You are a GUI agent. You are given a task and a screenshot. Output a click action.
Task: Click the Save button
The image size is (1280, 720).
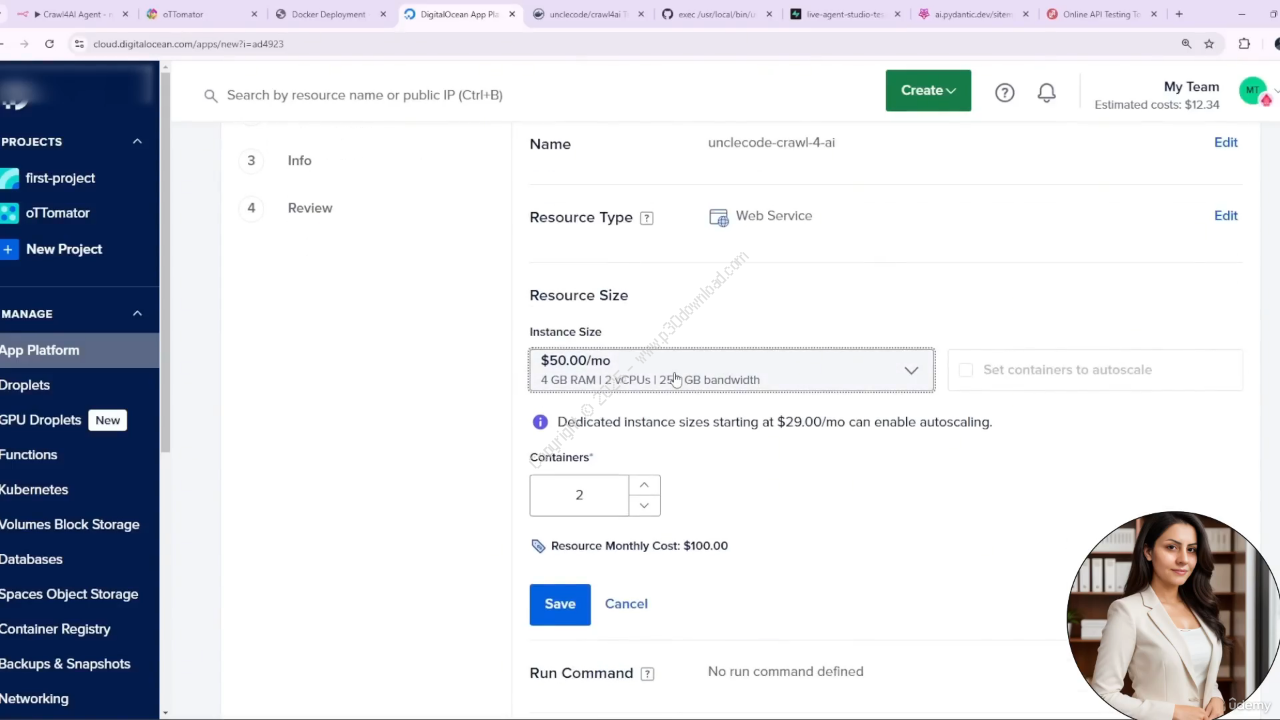tap(560, 604)
